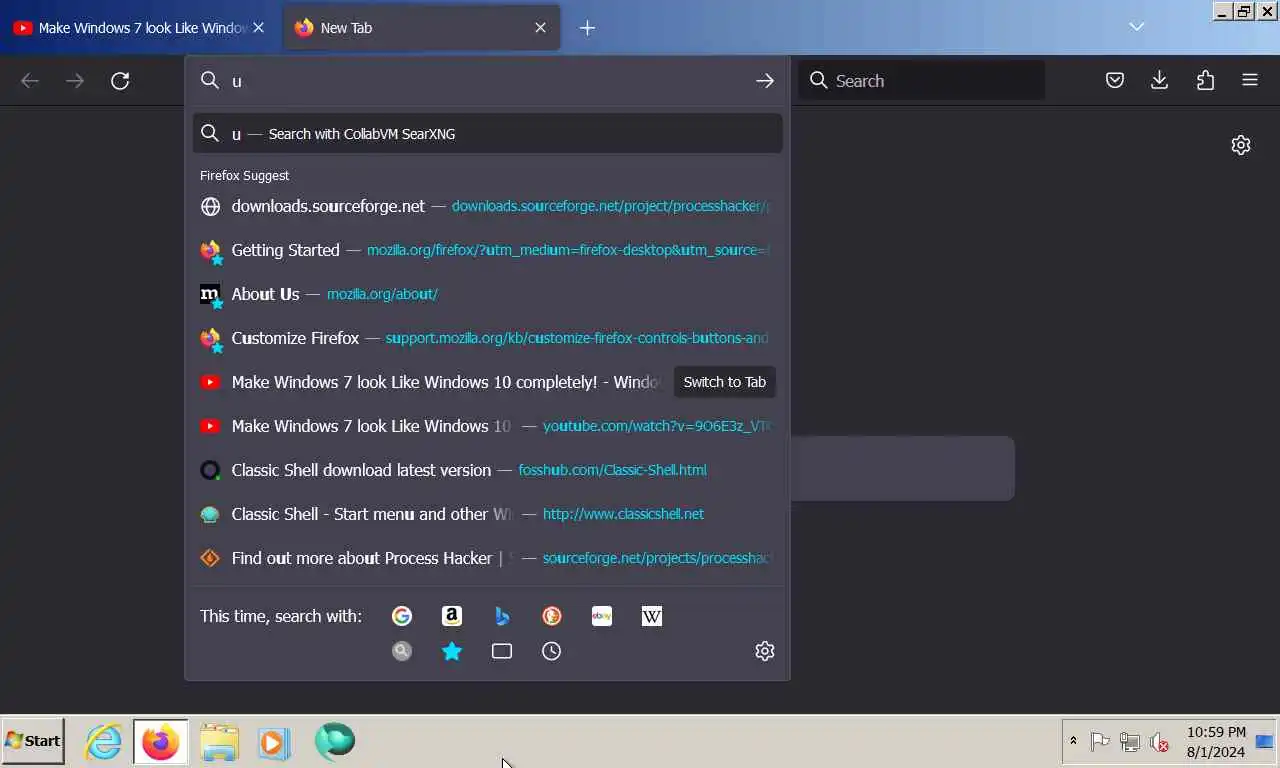This screenshot has width=1280, height=768.
Task: Open About Us mozilla.org suggestion
Action: pyautogui.click(x=488, y=294)
